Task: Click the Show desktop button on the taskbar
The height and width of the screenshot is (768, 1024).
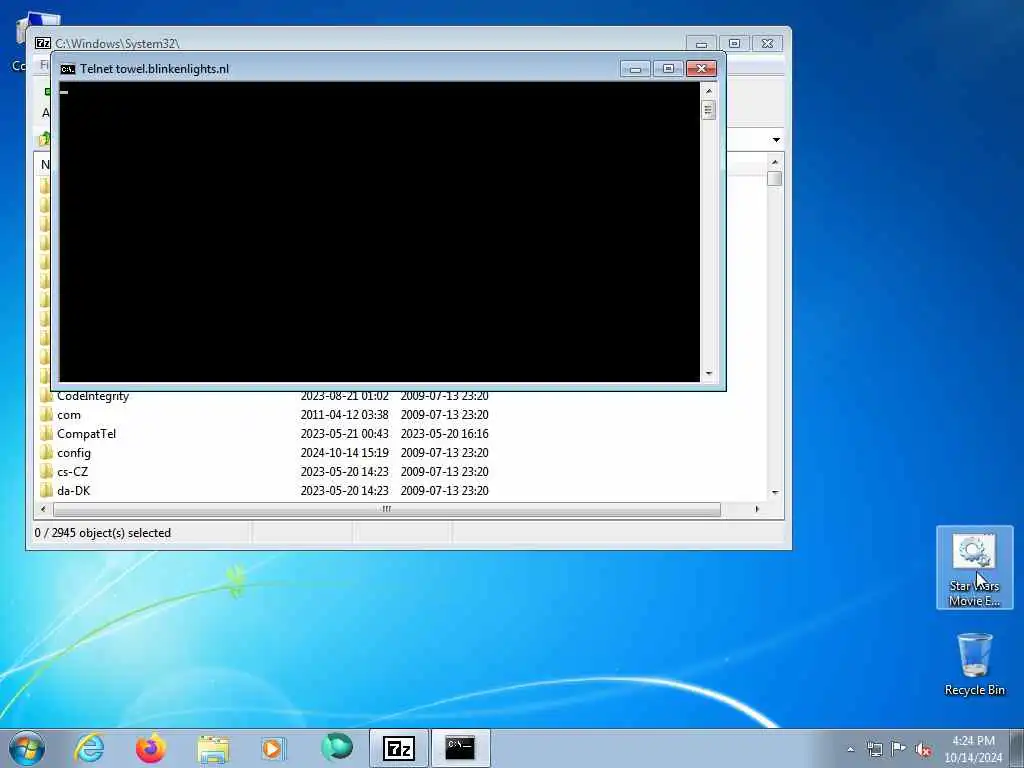Action: pyautogui.click(x=1017, y=748)
